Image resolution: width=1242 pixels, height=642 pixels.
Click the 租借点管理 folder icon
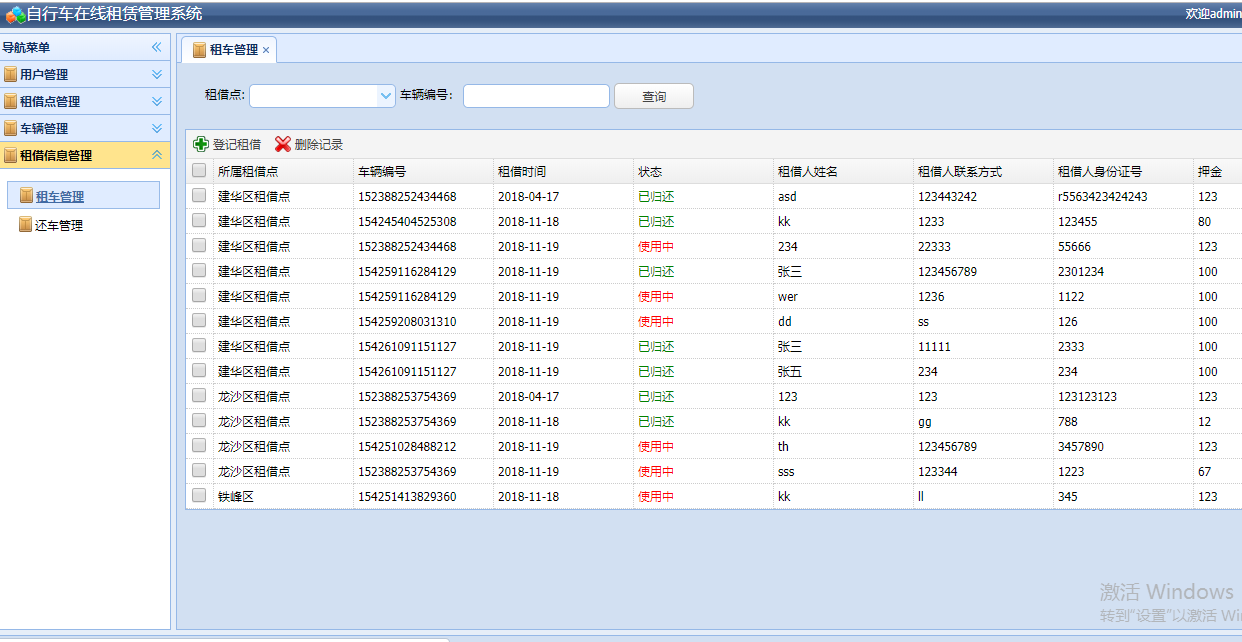tap(11, 101)
